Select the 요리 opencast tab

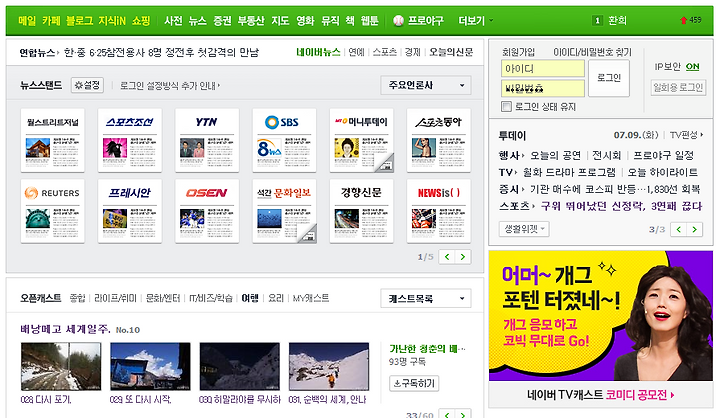276,298
